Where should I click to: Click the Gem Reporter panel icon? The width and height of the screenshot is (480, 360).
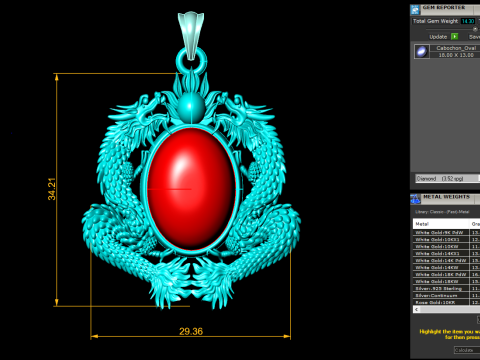point(415,10)
